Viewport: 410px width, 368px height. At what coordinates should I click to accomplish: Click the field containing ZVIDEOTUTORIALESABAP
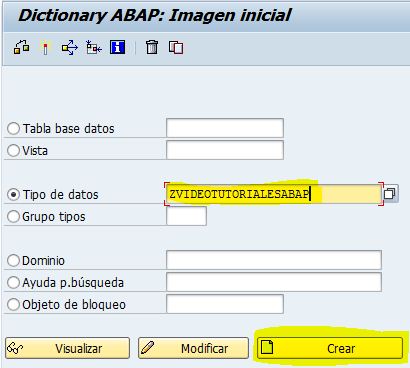pyautogui.click(x=274, y=194)
